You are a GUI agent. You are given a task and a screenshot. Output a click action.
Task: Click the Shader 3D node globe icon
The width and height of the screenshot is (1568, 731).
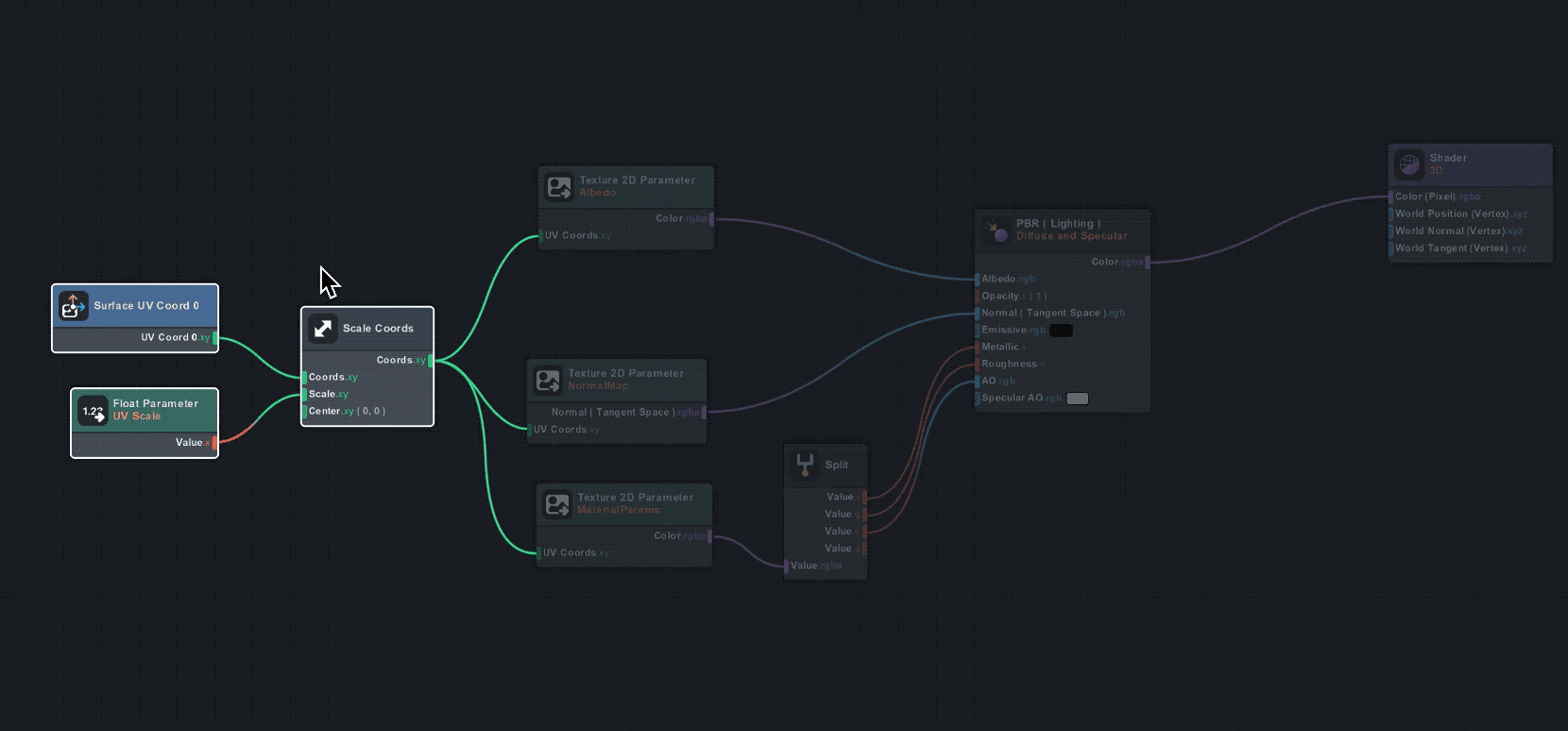point(1408,164)
